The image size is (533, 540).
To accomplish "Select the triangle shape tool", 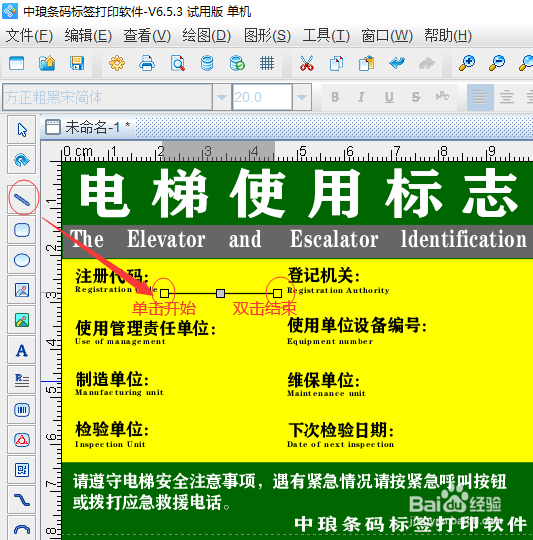I will (22, 440).
